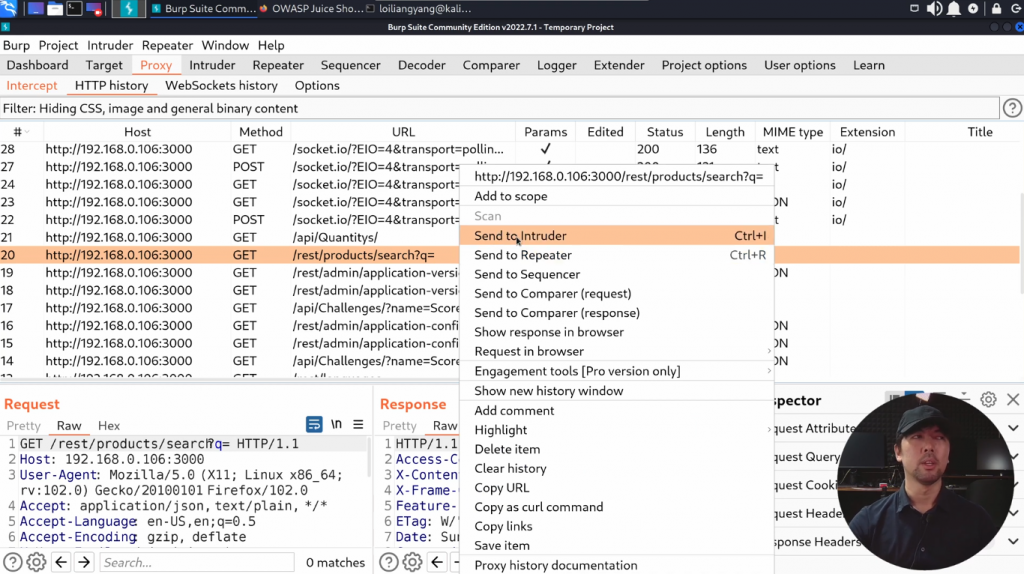The width and height of the screenshot is (1024, 574).
Task: Toggle non-printable characters (\n) in Request panel
Action: [x=337, y=425]
